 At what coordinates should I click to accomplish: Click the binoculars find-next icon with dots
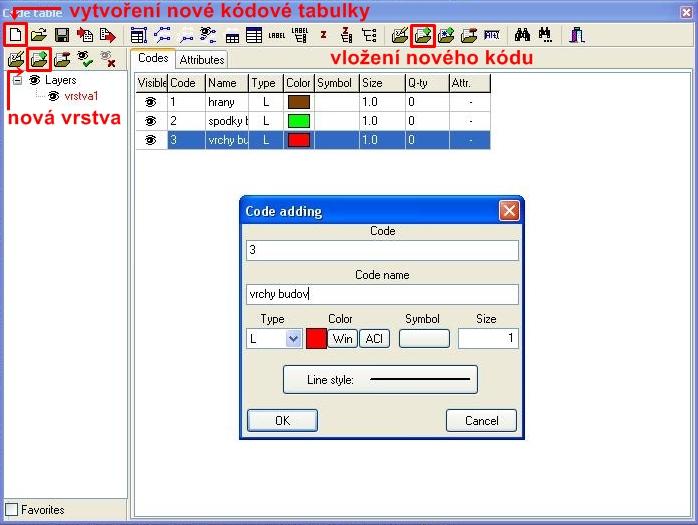[x=545, y=35]
